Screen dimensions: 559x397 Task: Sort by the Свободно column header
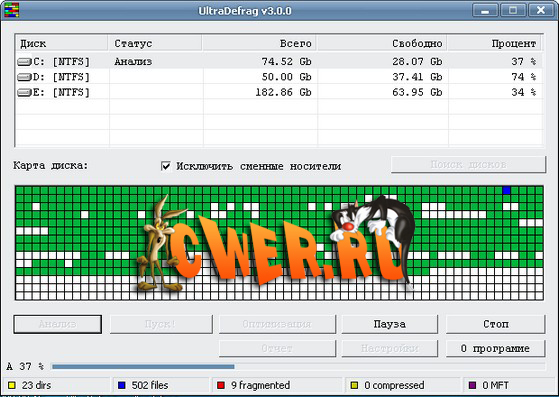click(381, 43)
